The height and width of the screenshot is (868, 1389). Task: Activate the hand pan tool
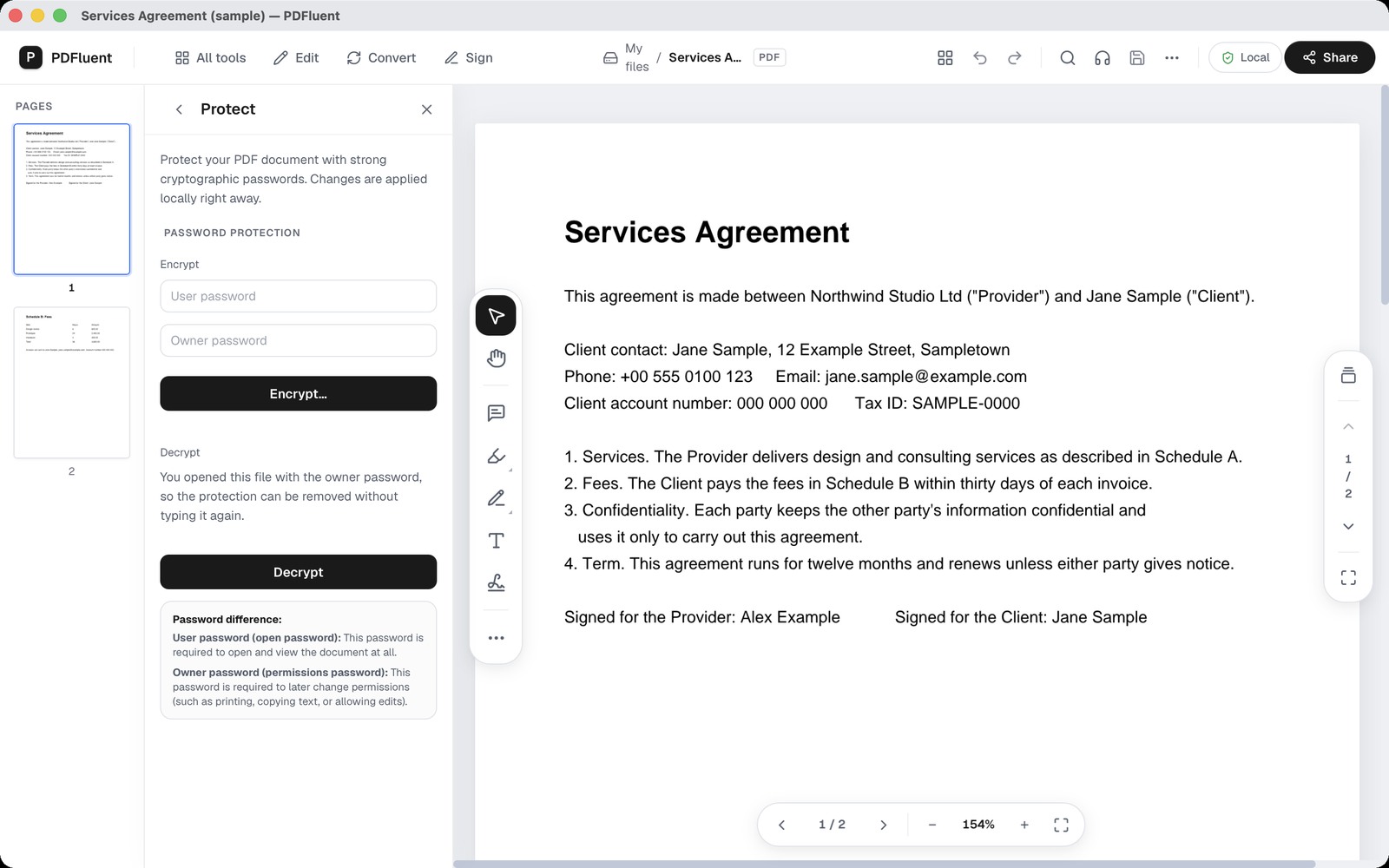tap(496, 358)
